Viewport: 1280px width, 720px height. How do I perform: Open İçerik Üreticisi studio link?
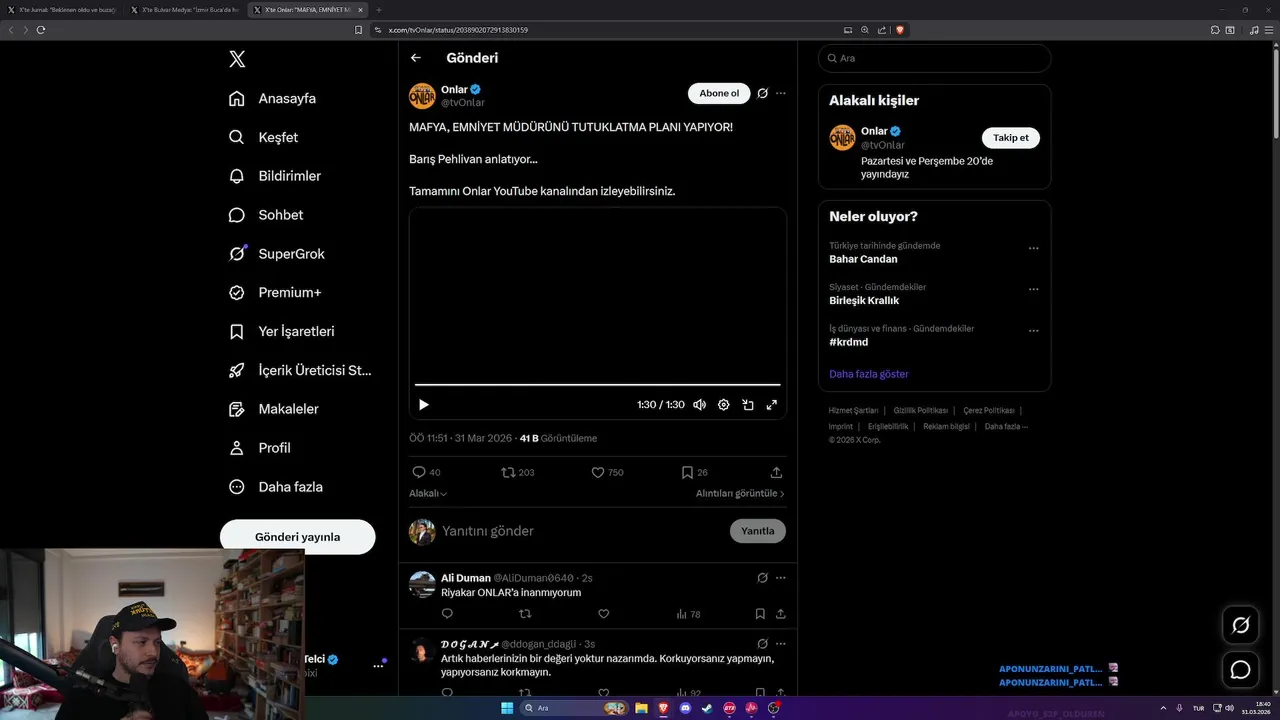pos(301,370)
